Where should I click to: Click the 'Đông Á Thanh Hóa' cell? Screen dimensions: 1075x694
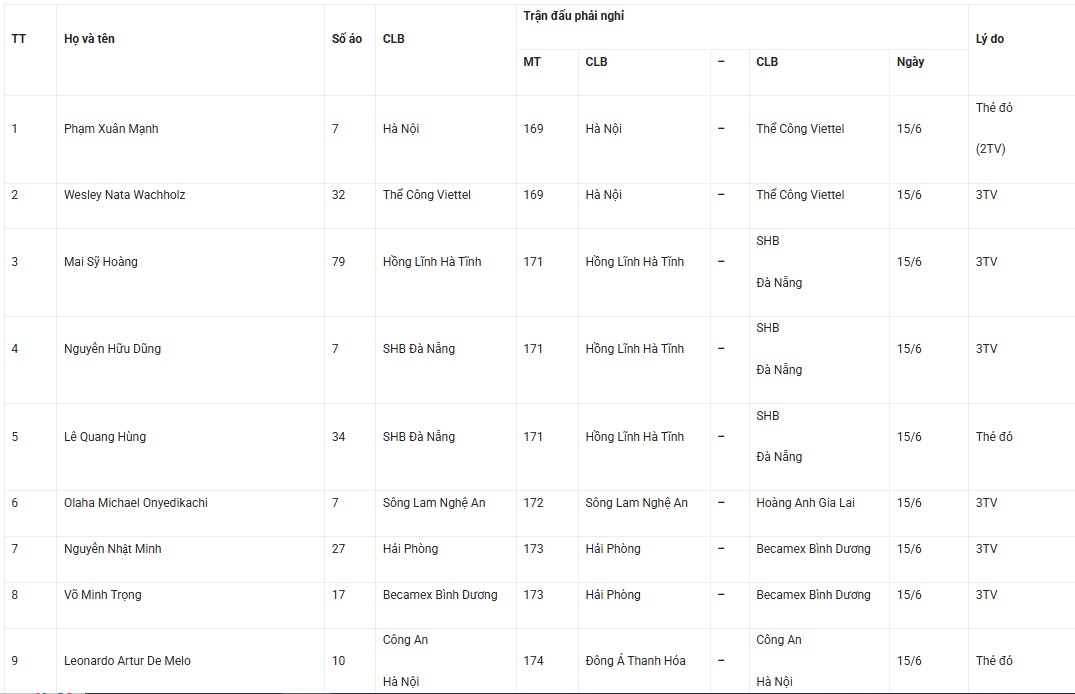pos(636,661)
